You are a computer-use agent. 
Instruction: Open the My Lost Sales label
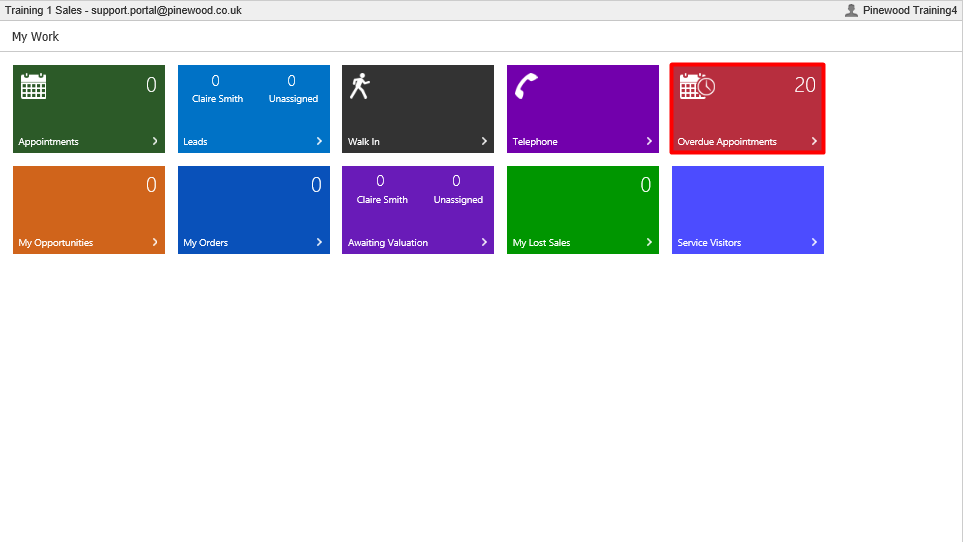point(541,243)
